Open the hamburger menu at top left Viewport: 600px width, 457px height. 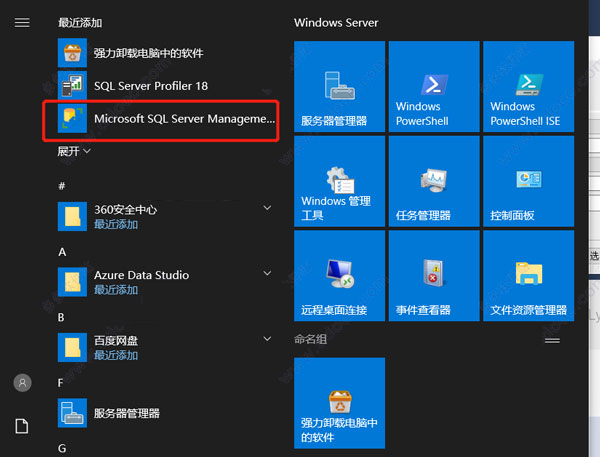click(22, 23)
